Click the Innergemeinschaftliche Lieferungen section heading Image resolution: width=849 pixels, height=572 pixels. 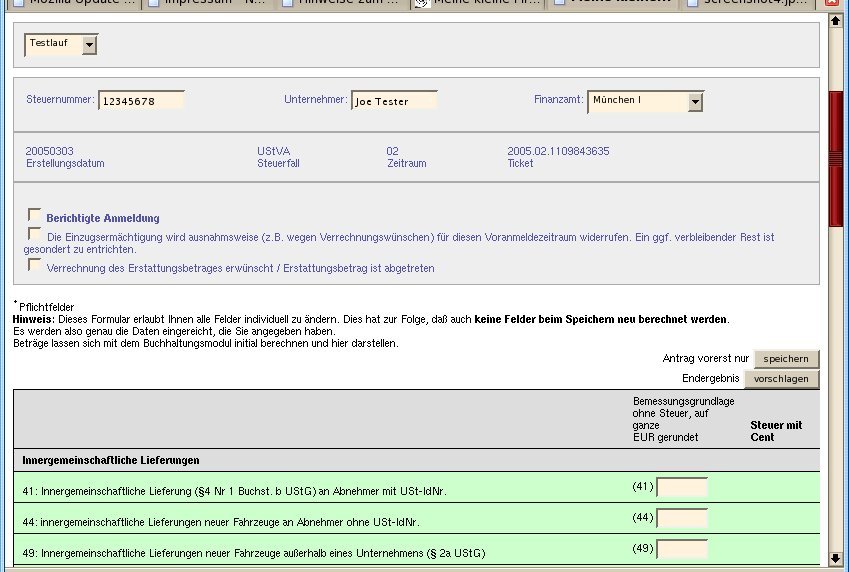111,460
